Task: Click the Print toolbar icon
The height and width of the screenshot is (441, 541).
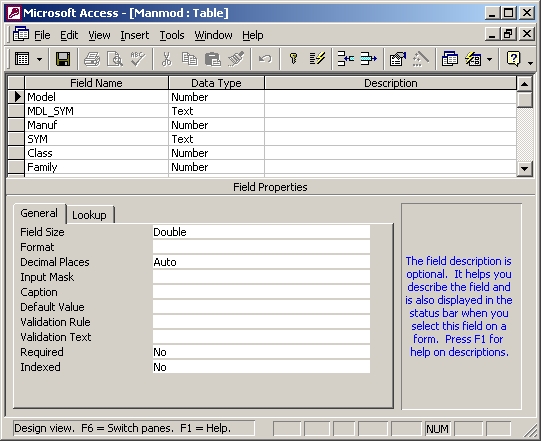Action: (92, 59)
